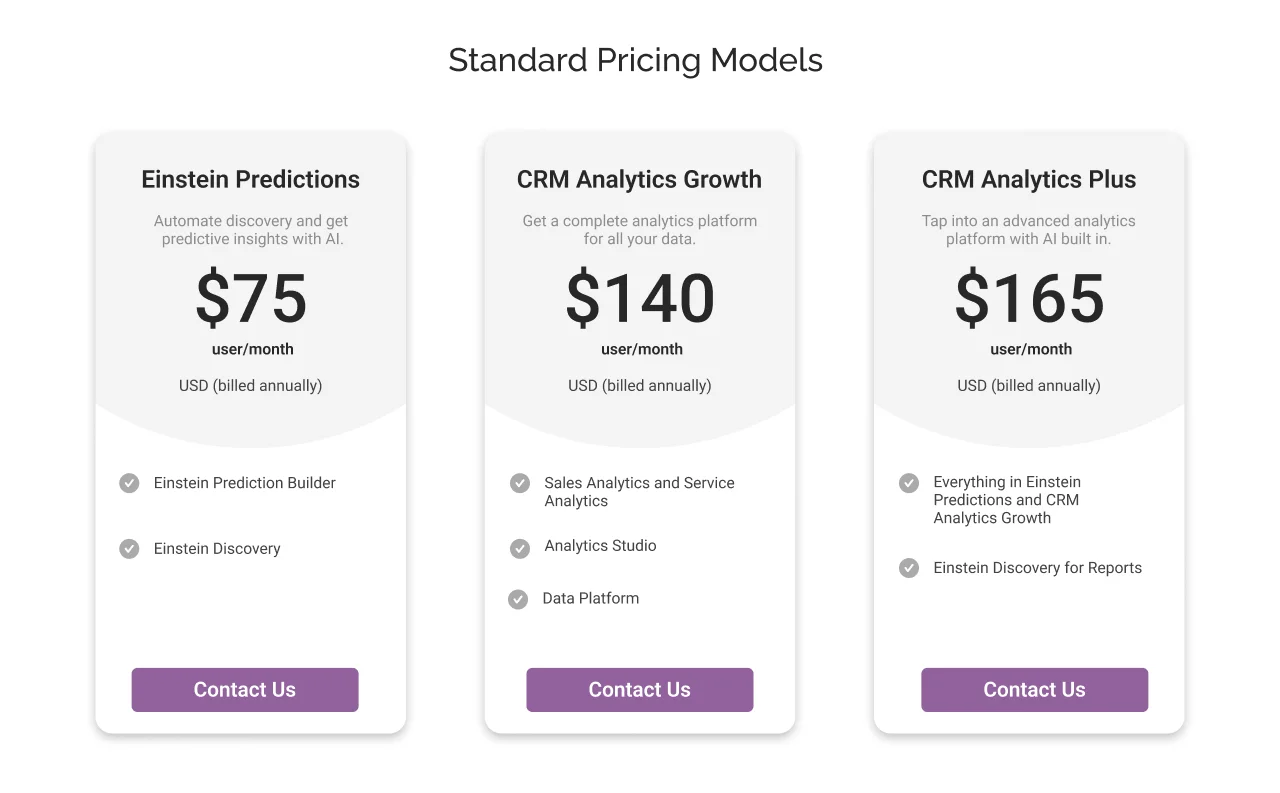Viewport: 1280px width, 793px height.
Task: Click the $140 price label
Action: click(639, 300)
